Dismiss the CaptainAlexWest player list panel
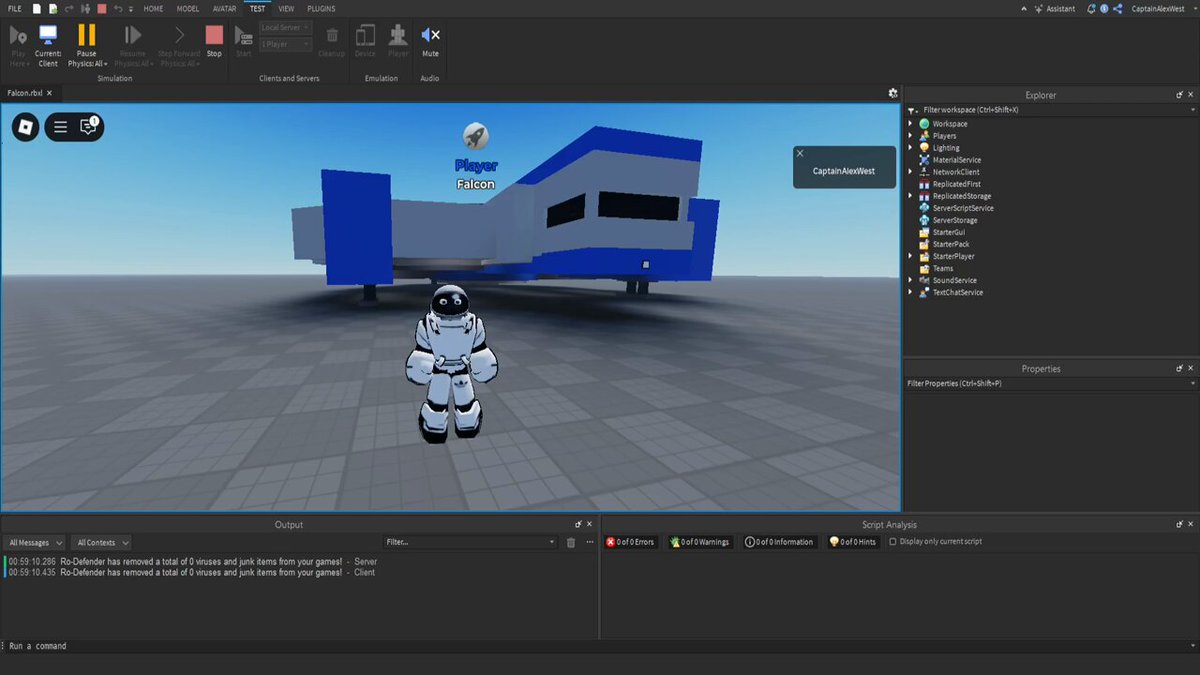This screenshot has height=675, width=1200. (800, 154)
